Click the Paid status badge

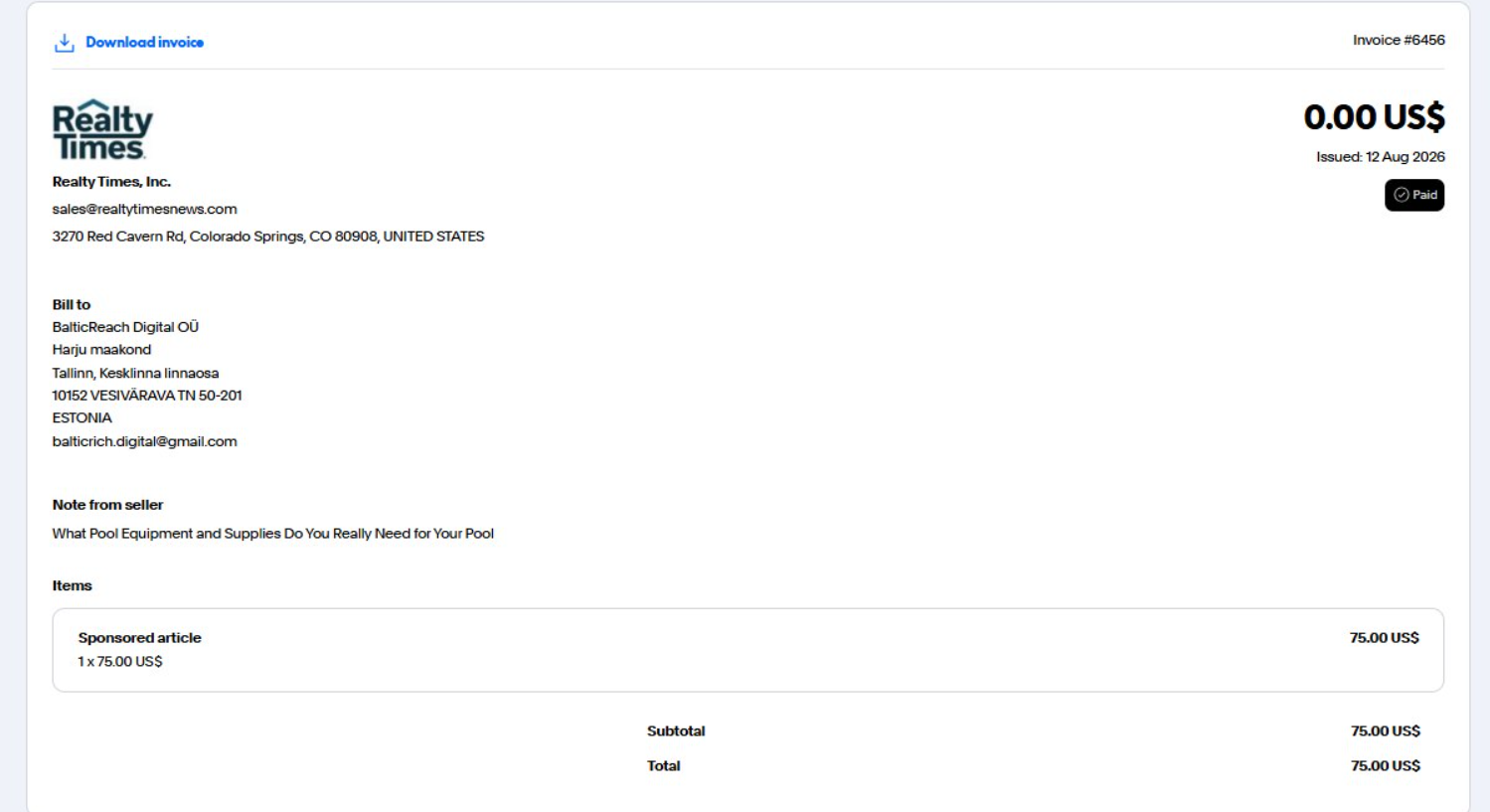[1413, 195]
